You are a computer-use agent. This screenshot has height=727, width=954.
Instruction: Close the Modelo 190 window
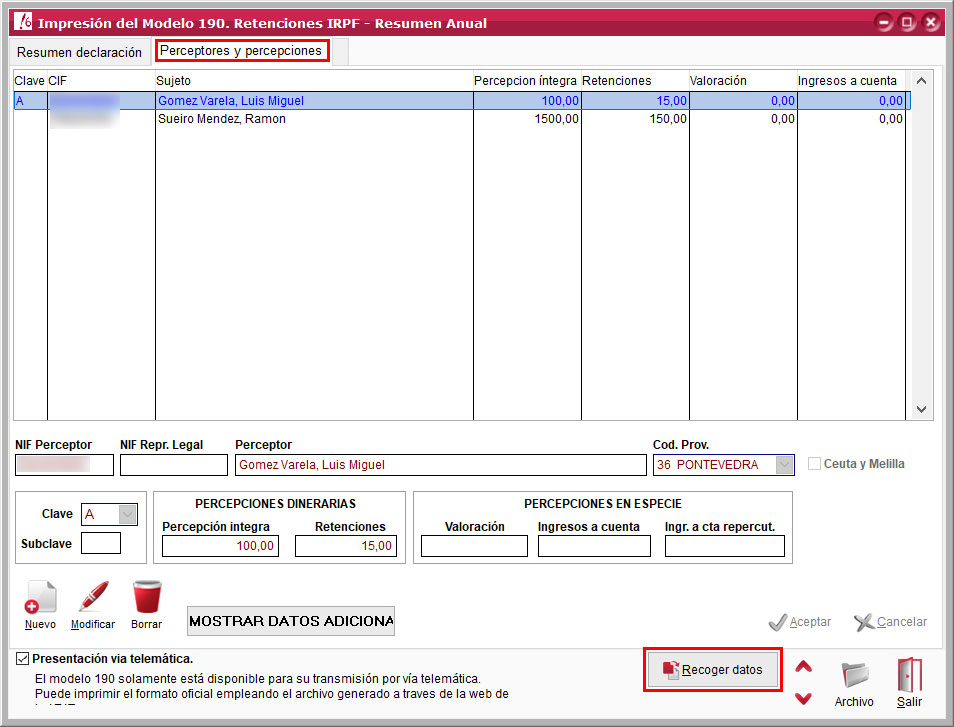point(931,23)
